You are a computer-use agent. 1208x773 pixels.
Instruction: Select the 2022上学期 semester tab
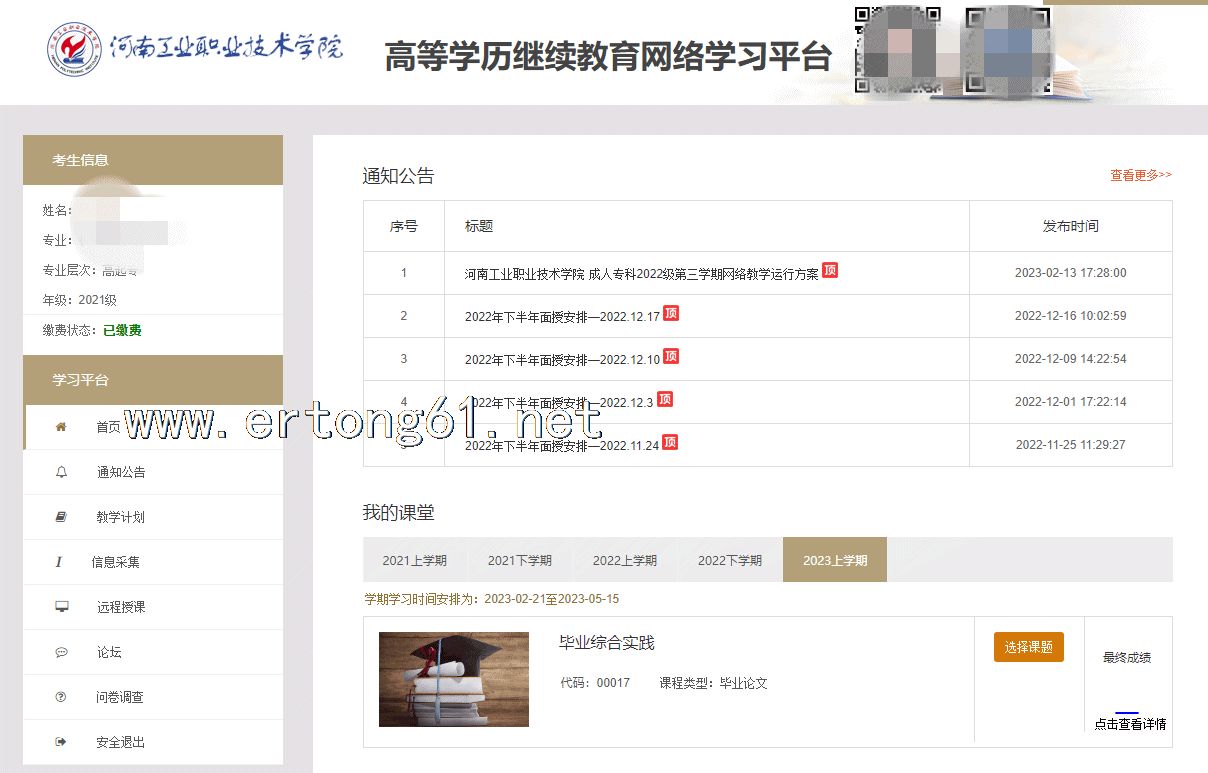(x=624, y=560)
